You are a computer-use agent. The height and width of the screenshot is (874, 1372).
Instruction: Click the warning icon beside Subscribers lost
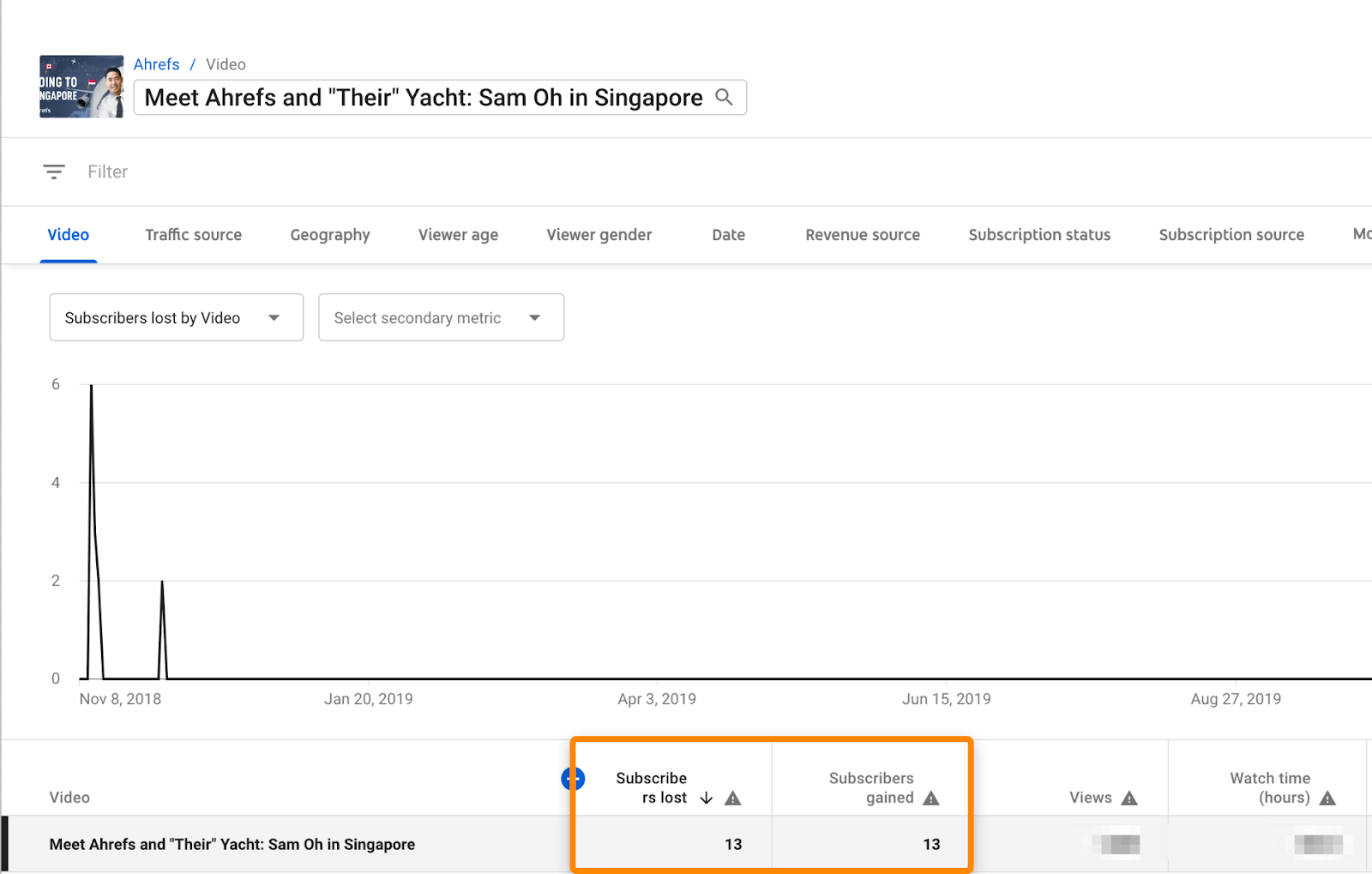pyautogui.click(x=734, y=797)
